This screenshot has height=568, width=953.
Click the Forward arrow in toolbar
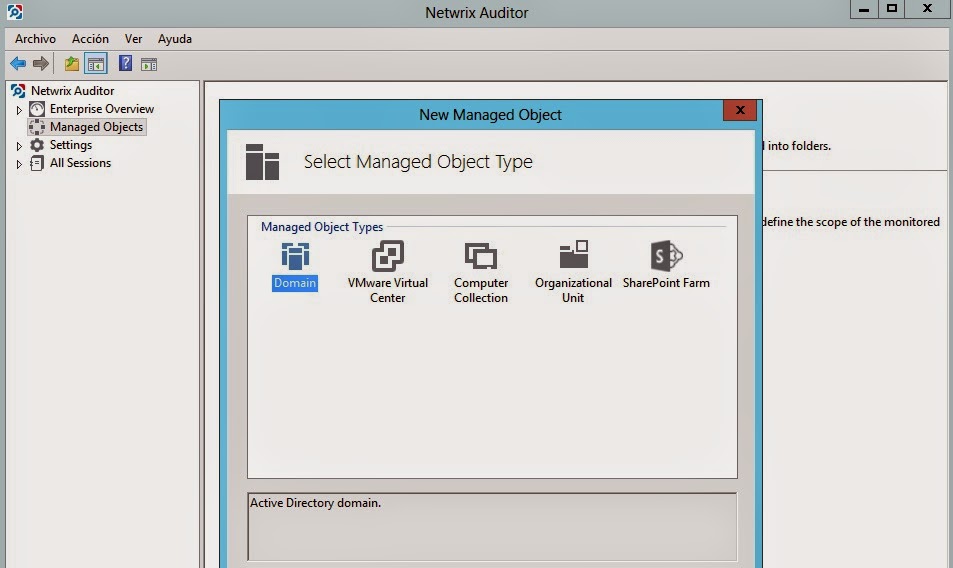click(x=41, y=64)
